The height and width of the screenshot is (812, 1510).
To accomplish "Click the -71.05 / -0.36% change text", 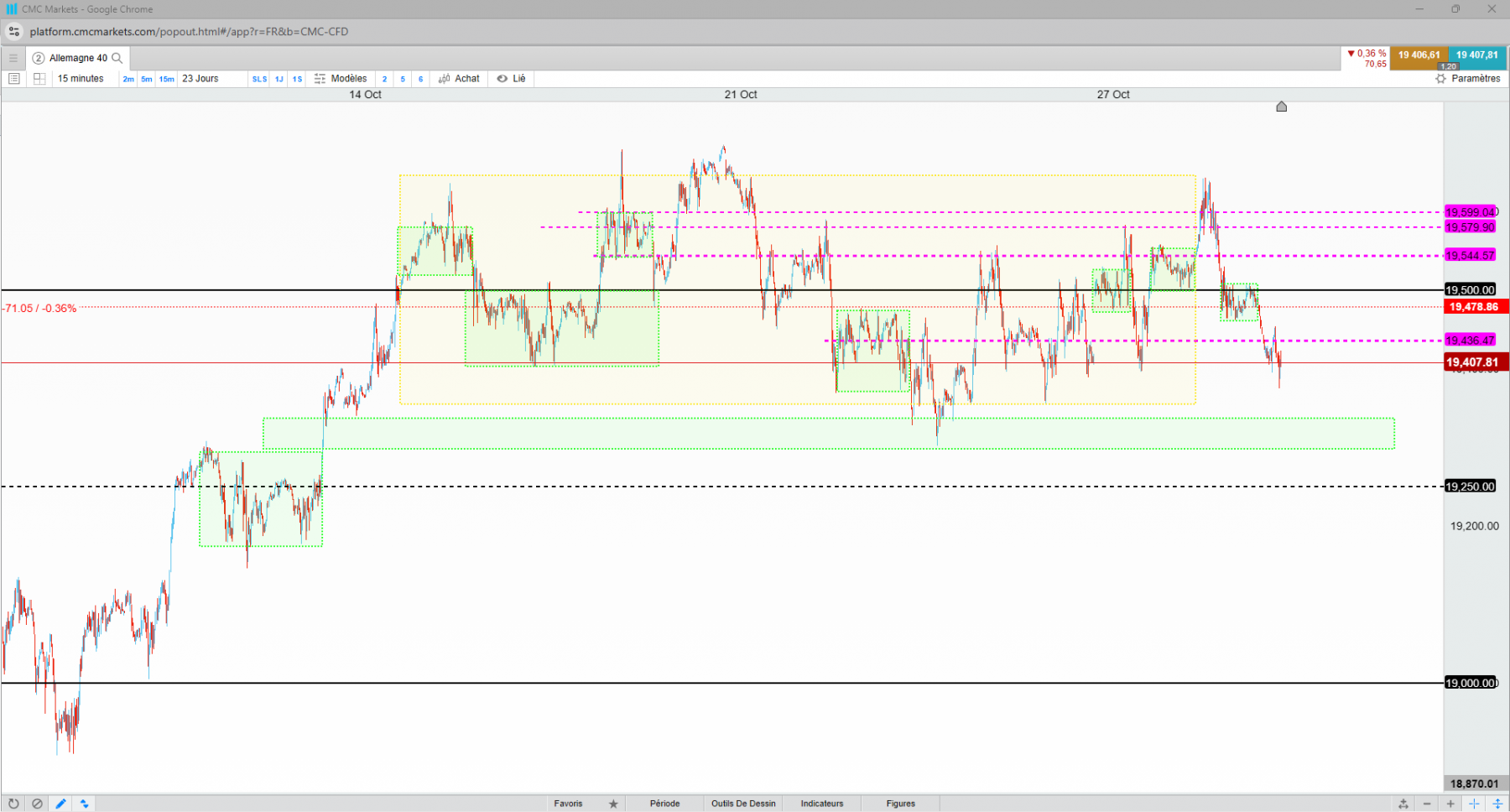I will [39, 309].
